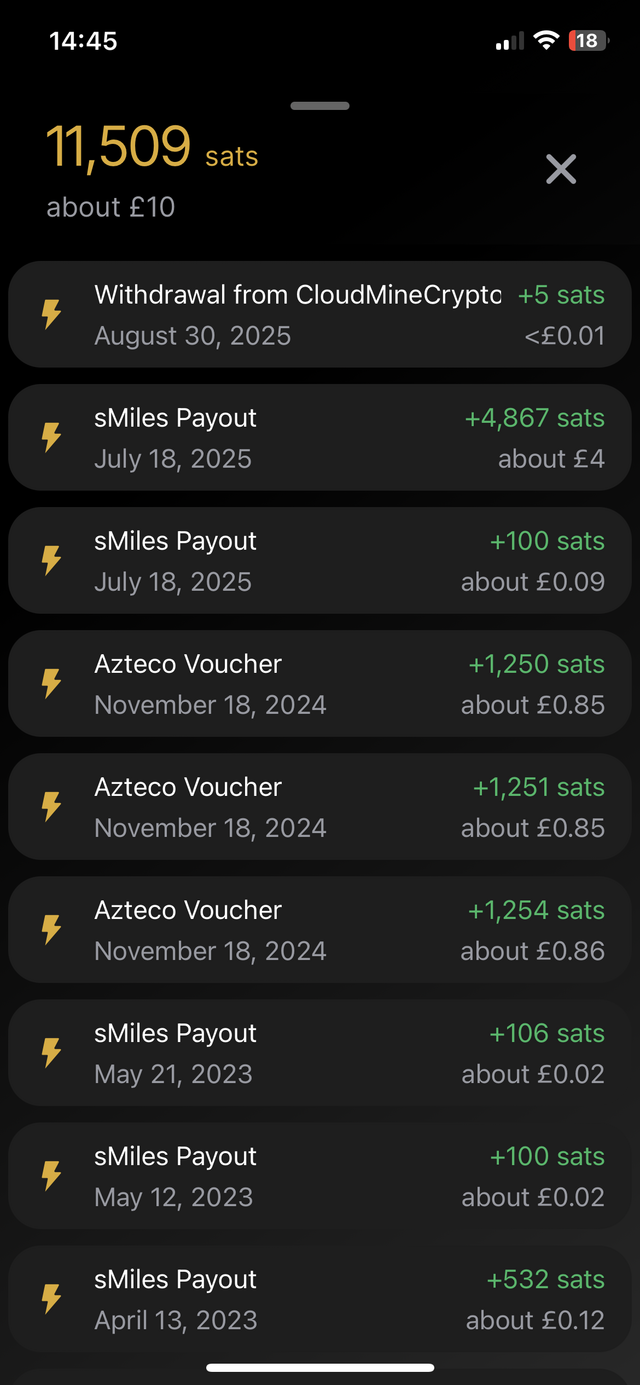Tap lightning icon of May 21 payout
This screenshot has height=1385, width=640.
[x=50, y=1053]
